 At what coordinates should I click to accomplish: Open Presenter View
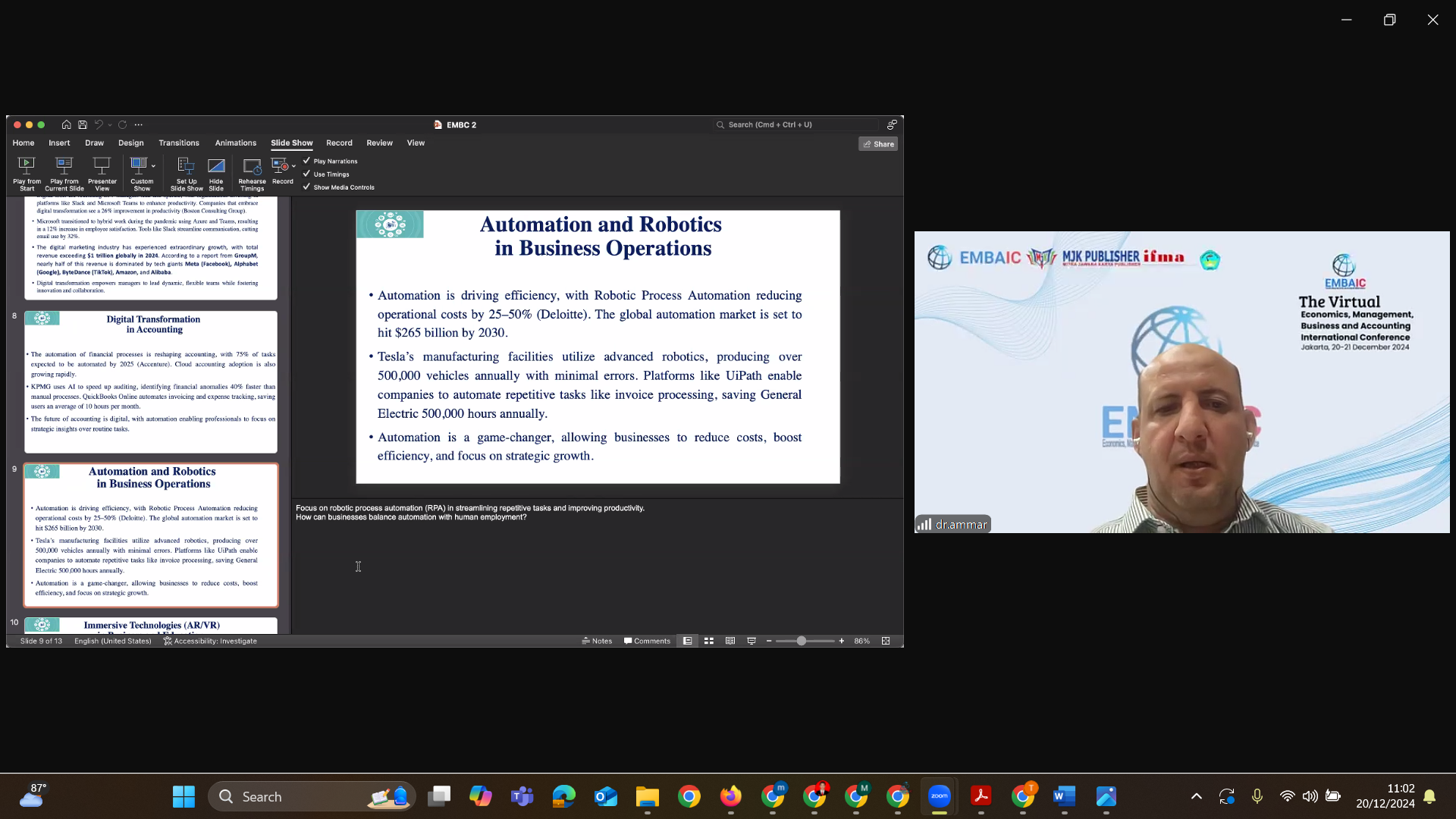[x=102, y=165]
